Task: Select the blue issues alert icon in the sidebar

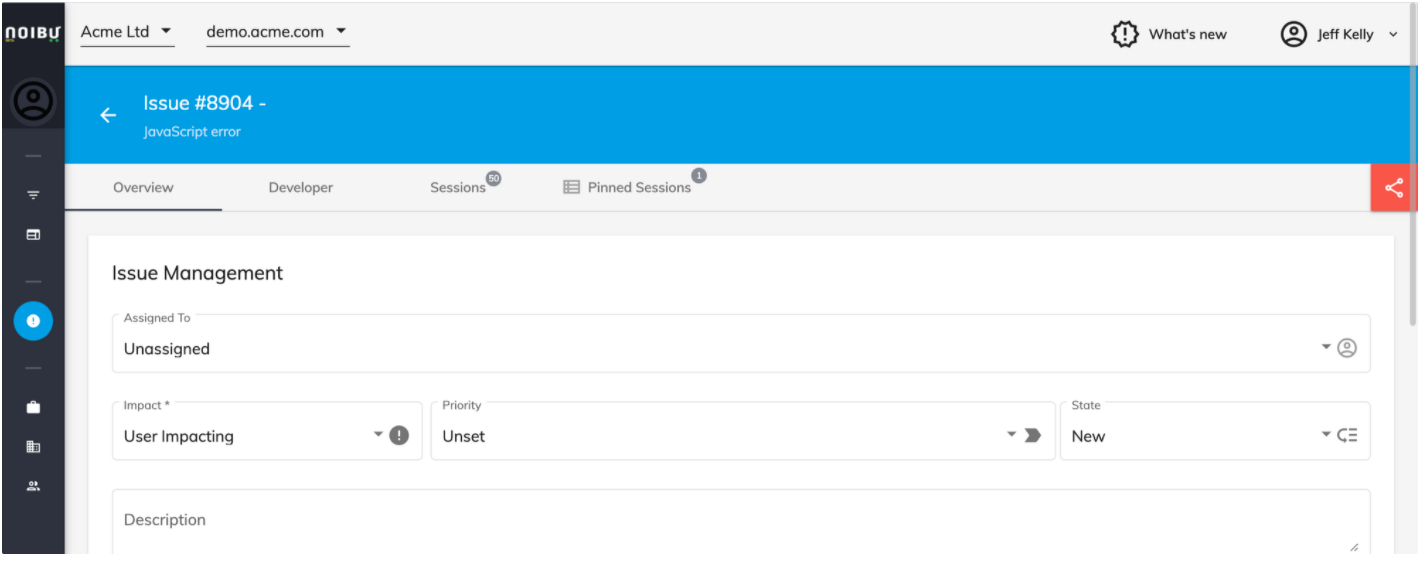Action: [x=33, y=320]
